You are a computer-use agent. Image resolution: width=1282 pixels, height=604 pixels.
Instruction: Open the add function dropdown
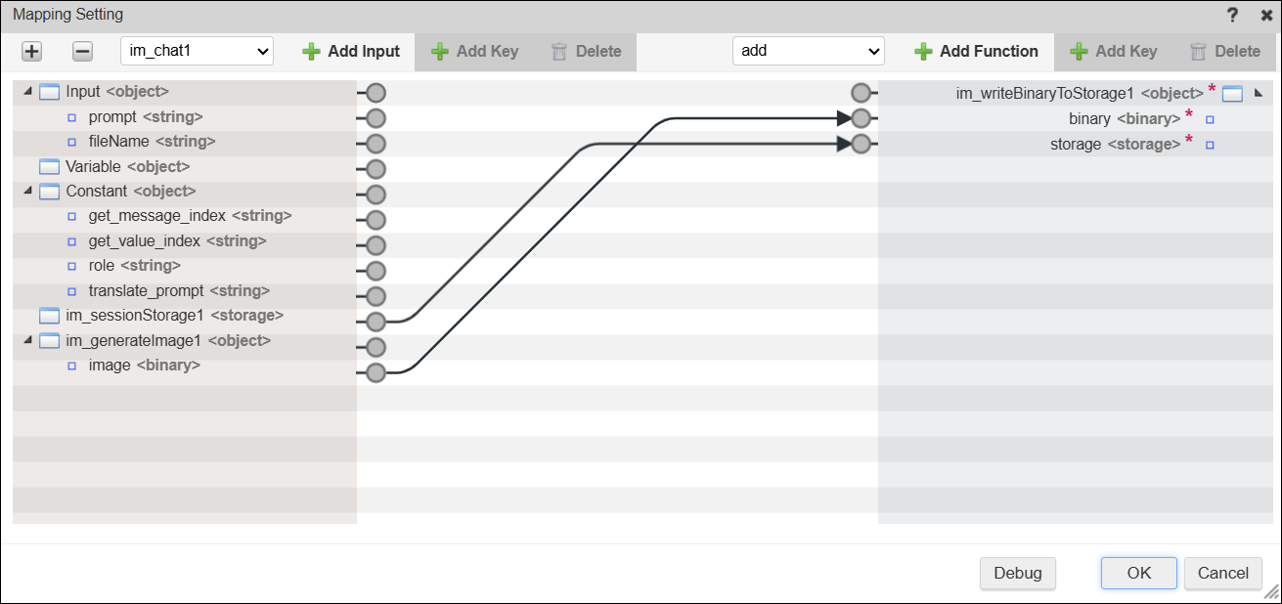(x=808, y=51)
